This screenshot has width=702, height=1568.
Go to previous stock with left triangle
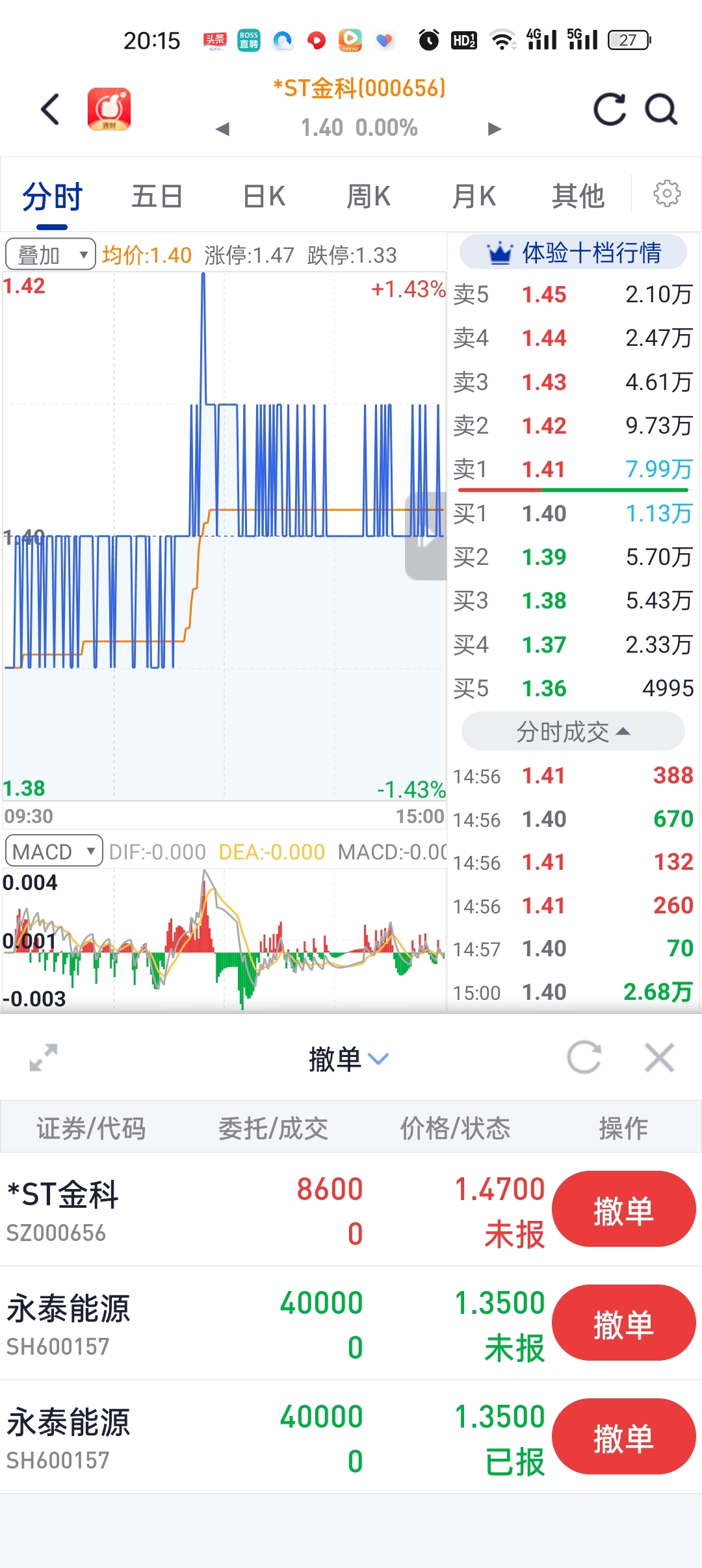point(223,129)
